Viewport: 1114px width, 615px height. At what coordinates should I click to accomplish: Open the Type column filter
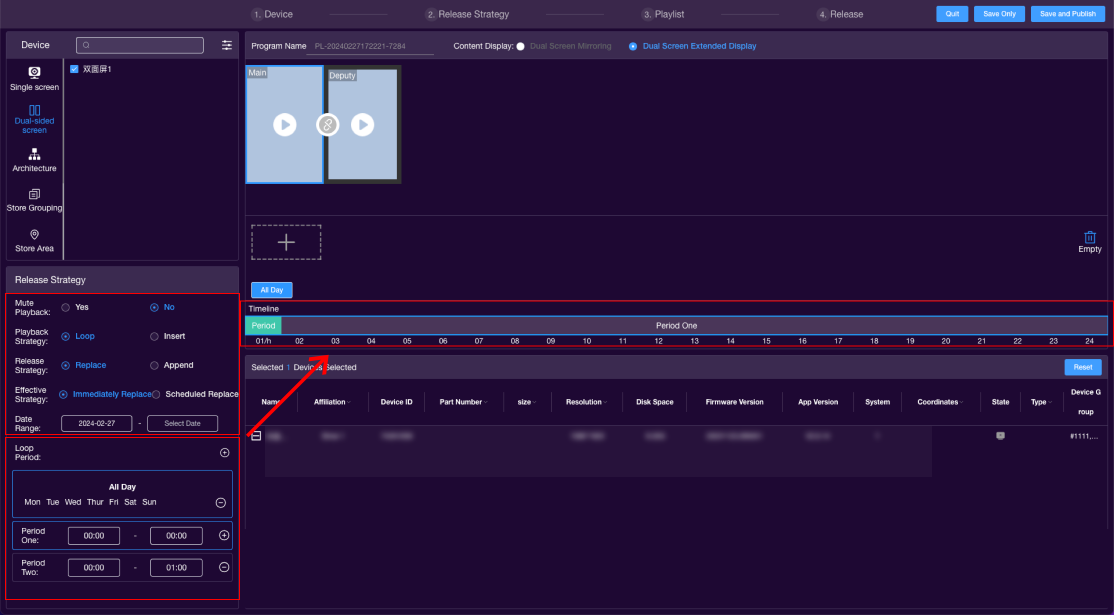click(x=1050, y=403)
